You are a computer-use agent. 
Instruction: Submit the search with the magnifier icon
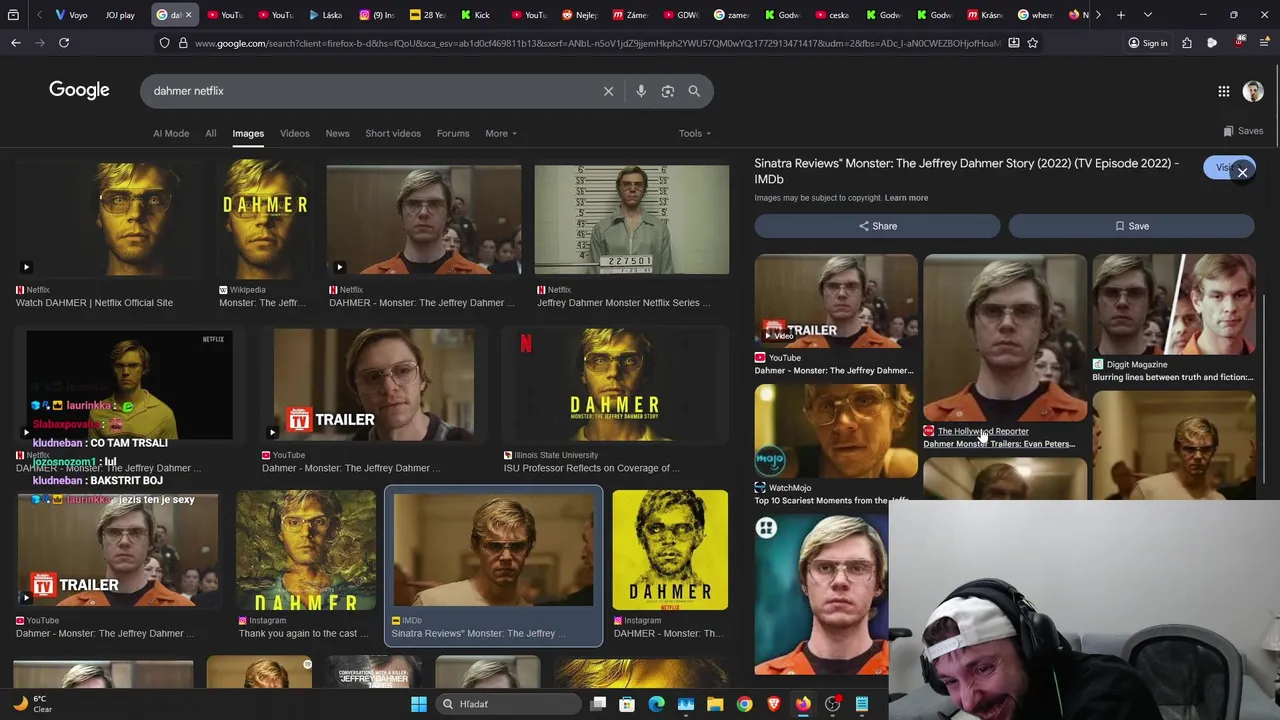tap(694, 91)
